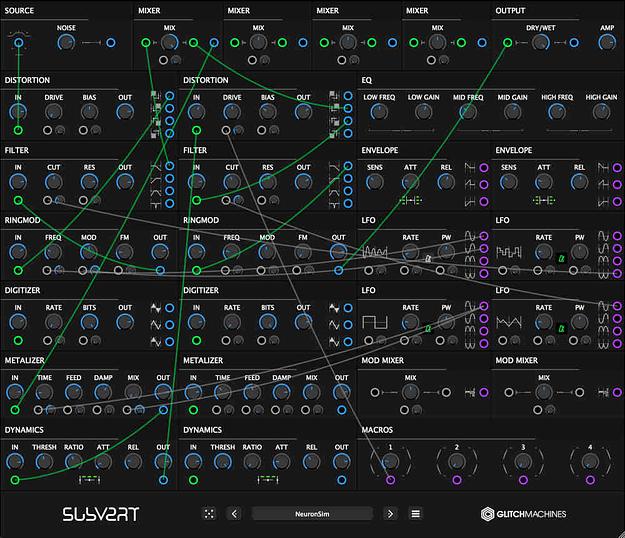
Task: Adjust the AMP knob in Output module
Action: click(607, 43)
